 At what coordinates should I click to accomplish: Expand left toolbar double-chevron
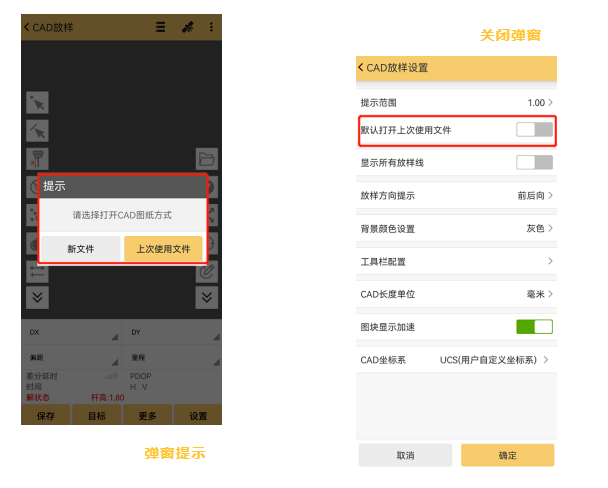coord(37,297)
